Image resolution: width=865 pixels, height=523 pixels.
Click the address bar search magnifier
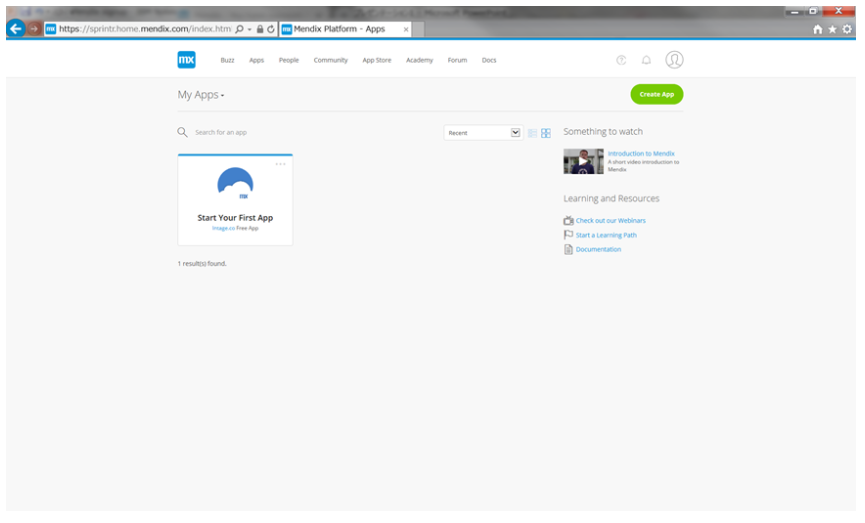pos(239,29)
